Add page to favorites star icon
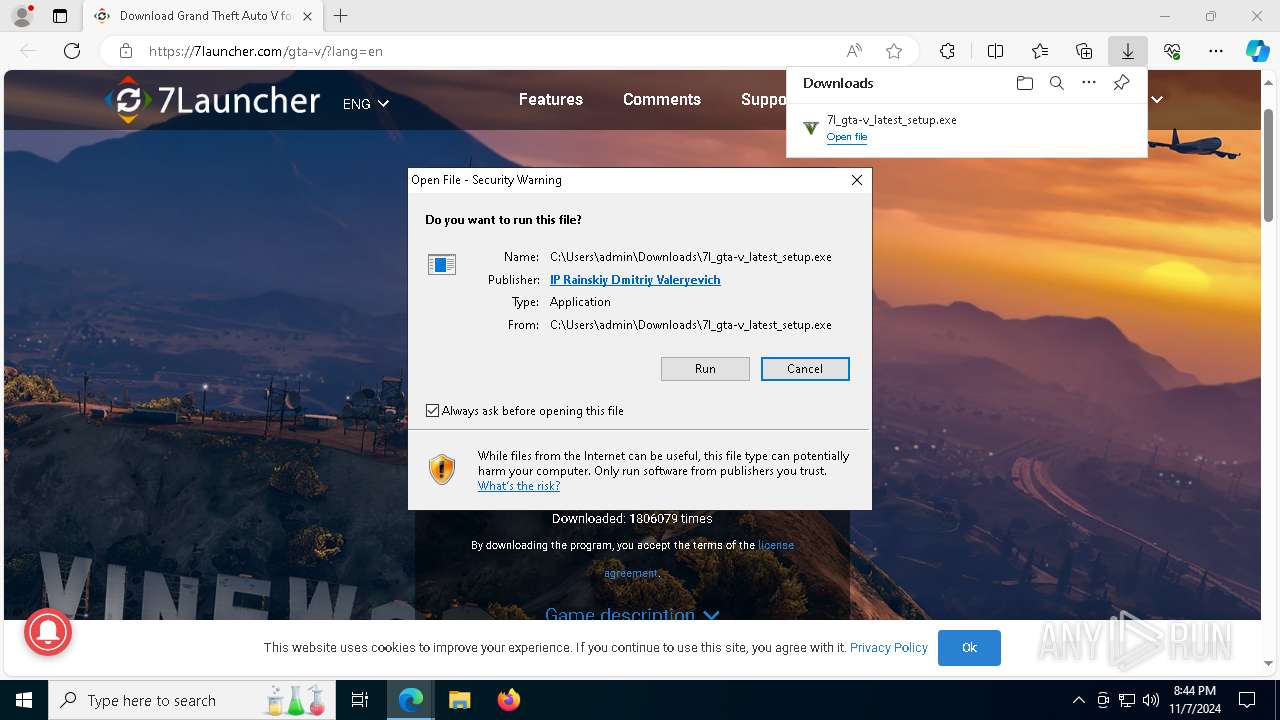Screen dimensions: 1280x720 [894, 51]
